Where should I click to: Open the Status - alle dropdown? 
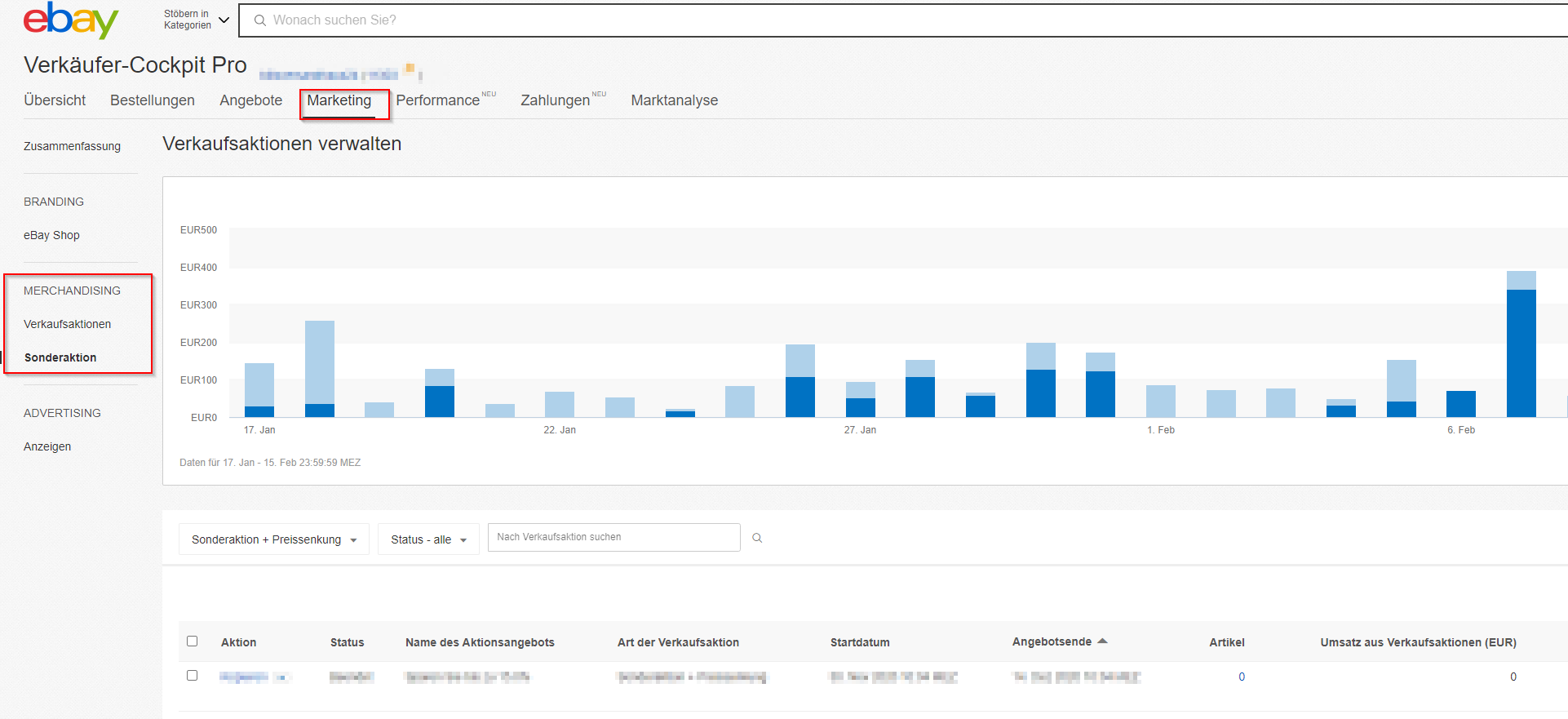coord(428,539)
